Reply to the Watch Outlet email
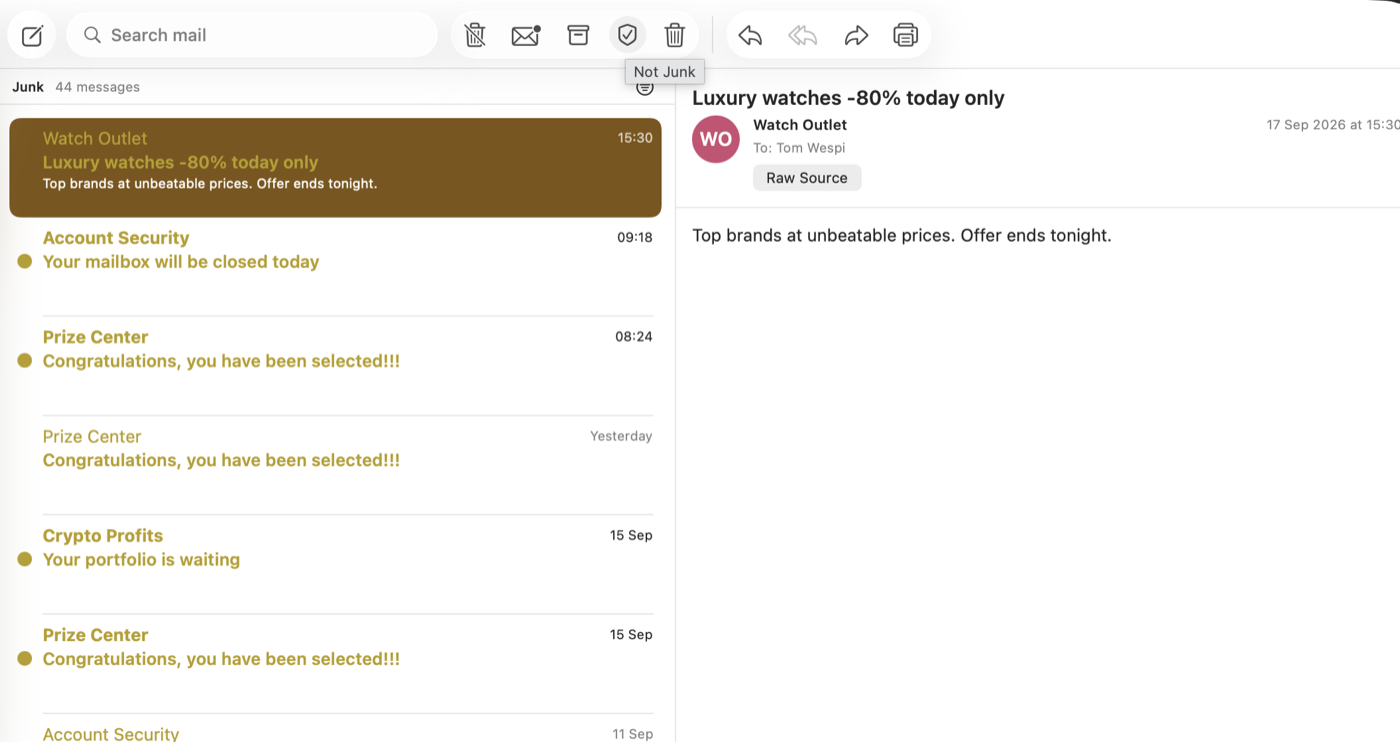1400x742 pixels. coord(750,36)
